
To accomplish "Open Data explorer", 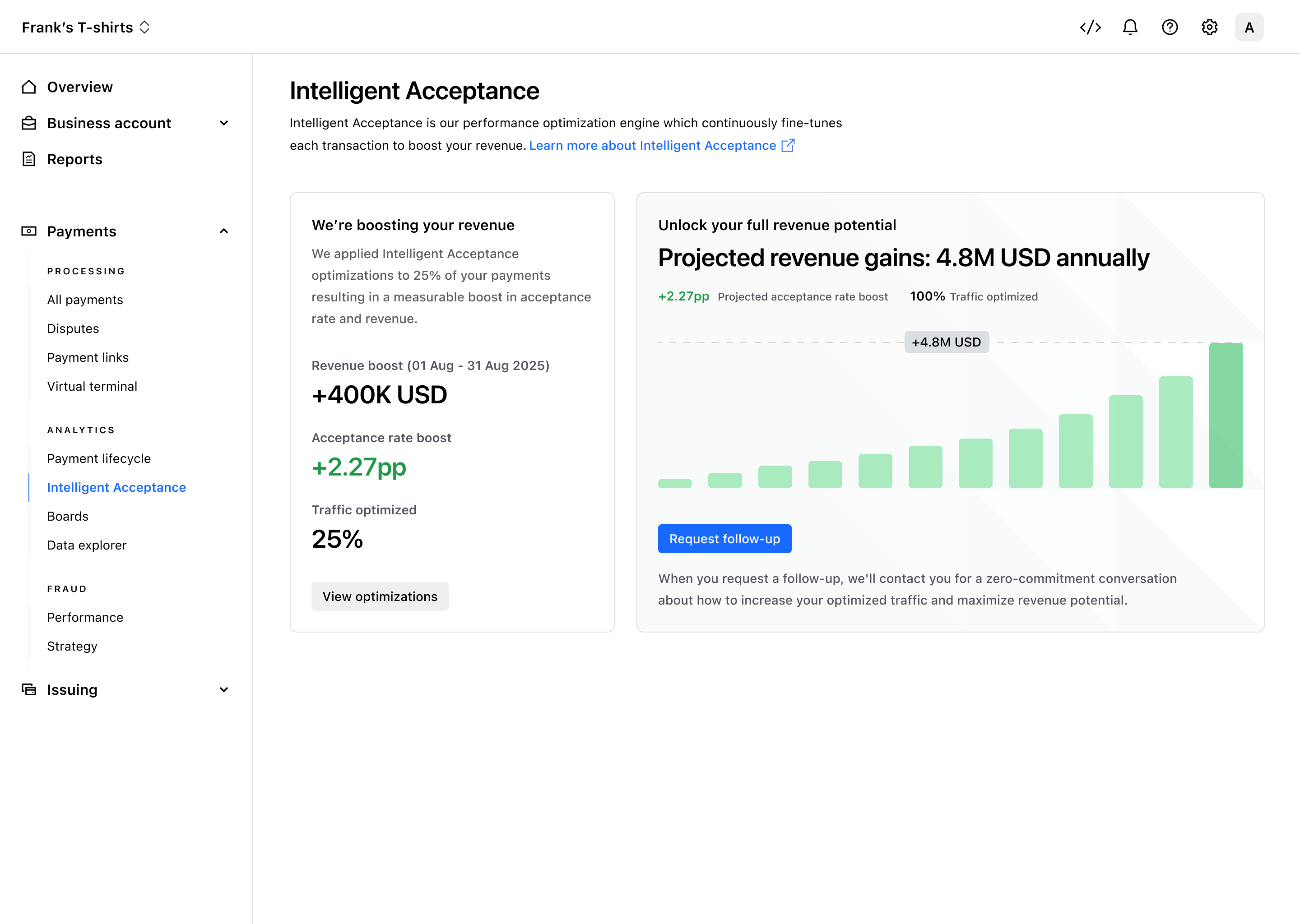I will [x=87, y=545].
